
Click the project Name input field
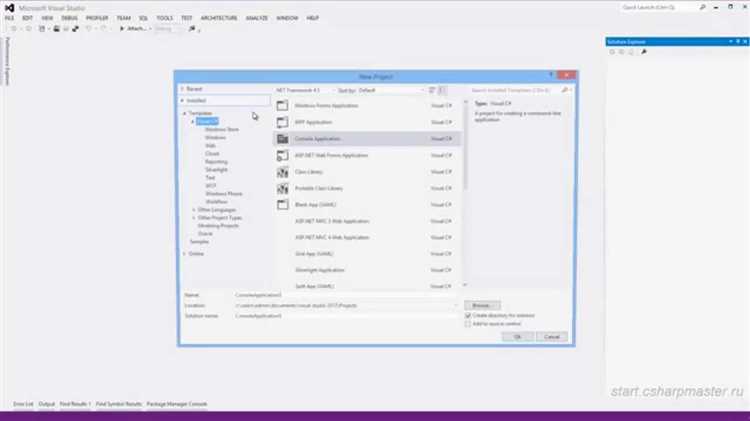[x=344, y=295]
